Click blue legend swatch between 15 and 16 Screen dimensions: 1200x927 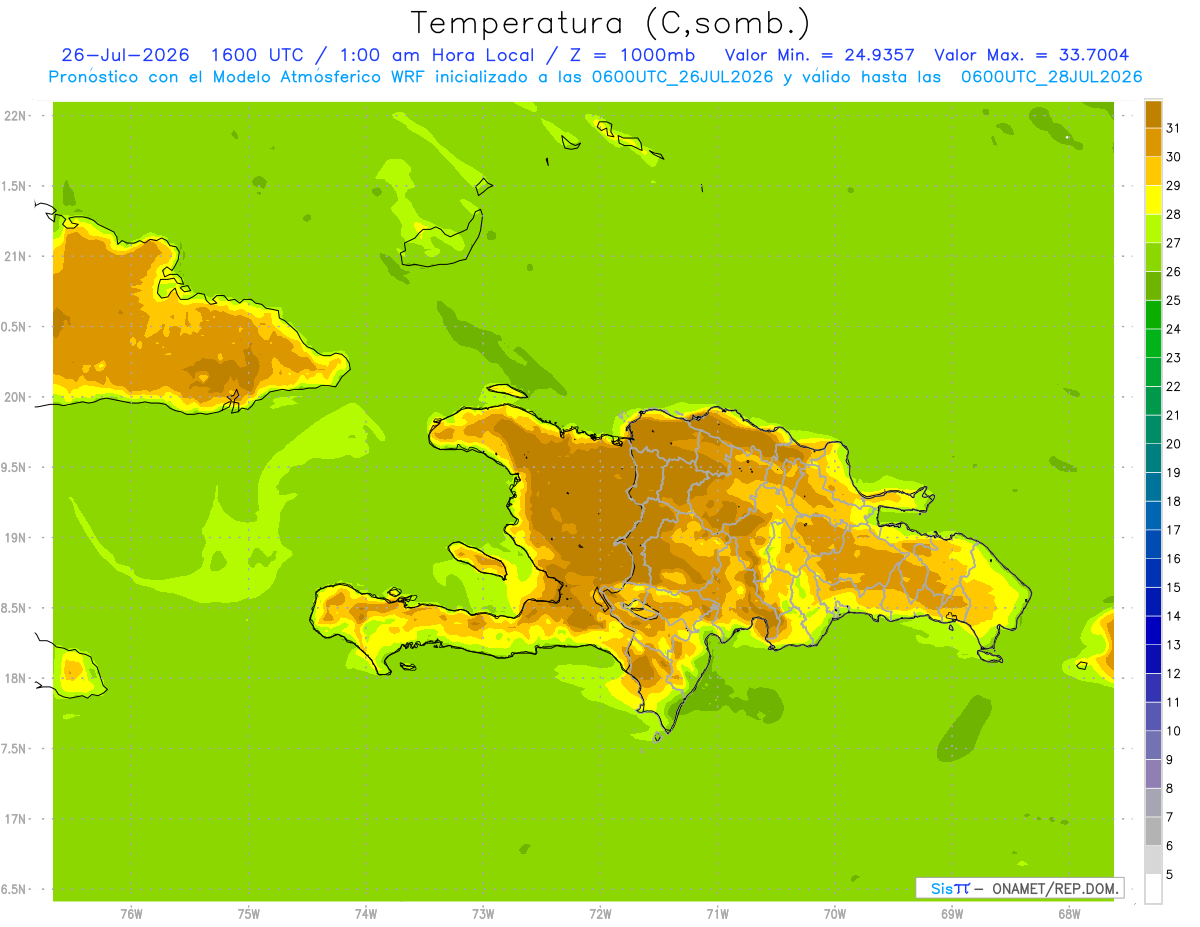[x=1153, y=573]
